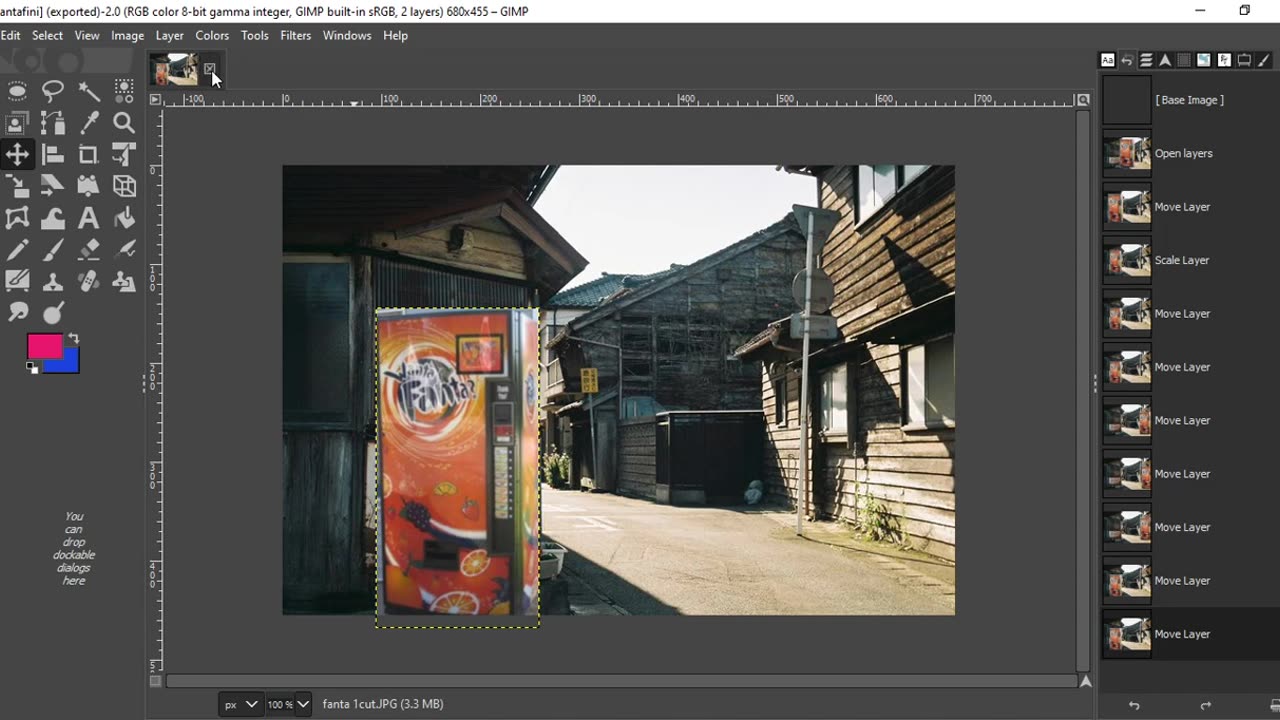The image size is (1280, 720).
Task: Click the zoom-on-resize magnifier at the ruler corner
Action: [x=1083, y=100]
